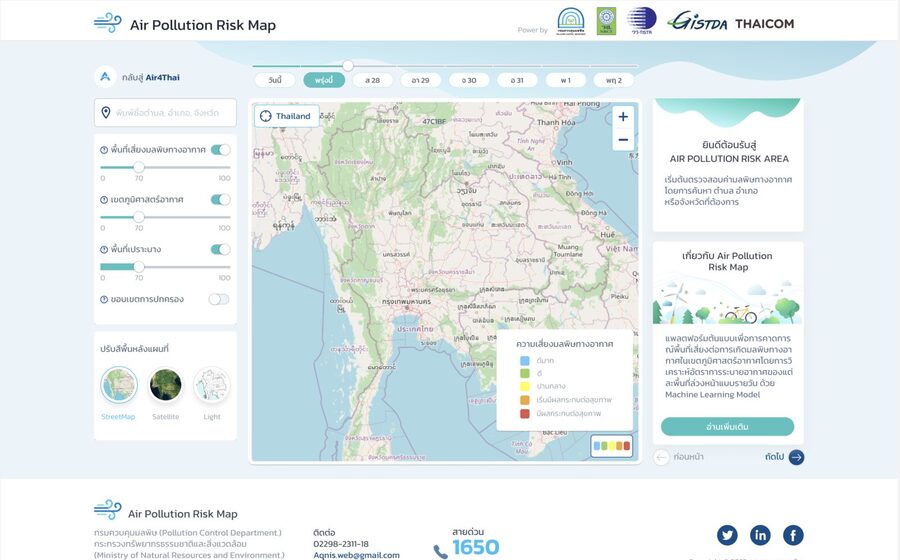
Task: Click the Air4Thai round icon
Action: coord(105,76)
